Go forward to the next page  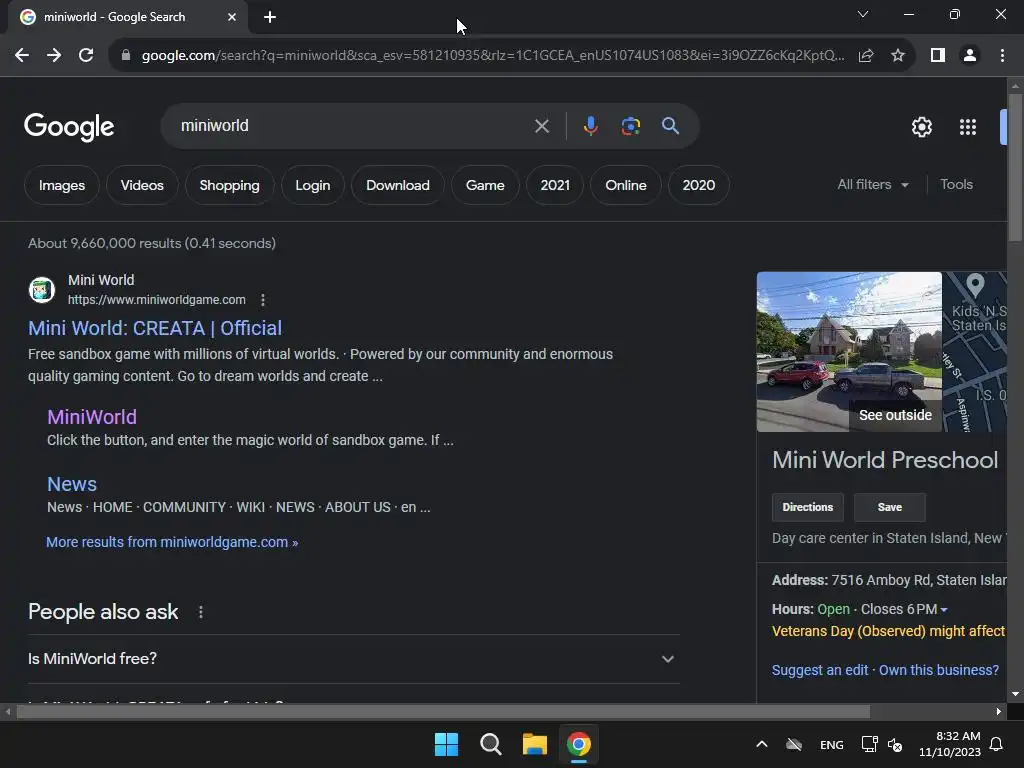(x=54, y=56)
